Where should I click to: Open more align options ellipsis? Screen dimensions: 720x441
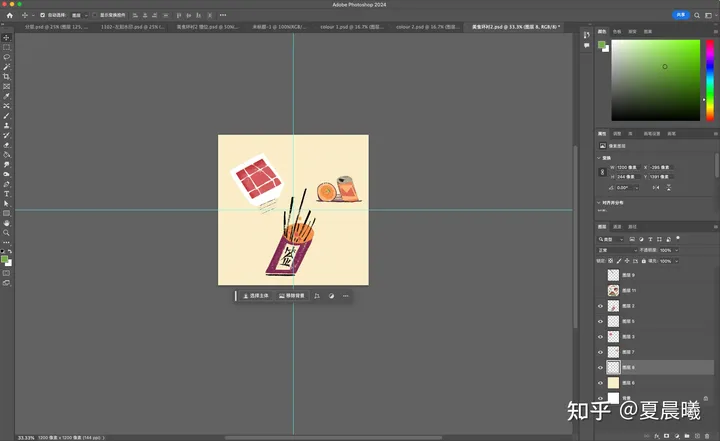(x=223, y=15)
